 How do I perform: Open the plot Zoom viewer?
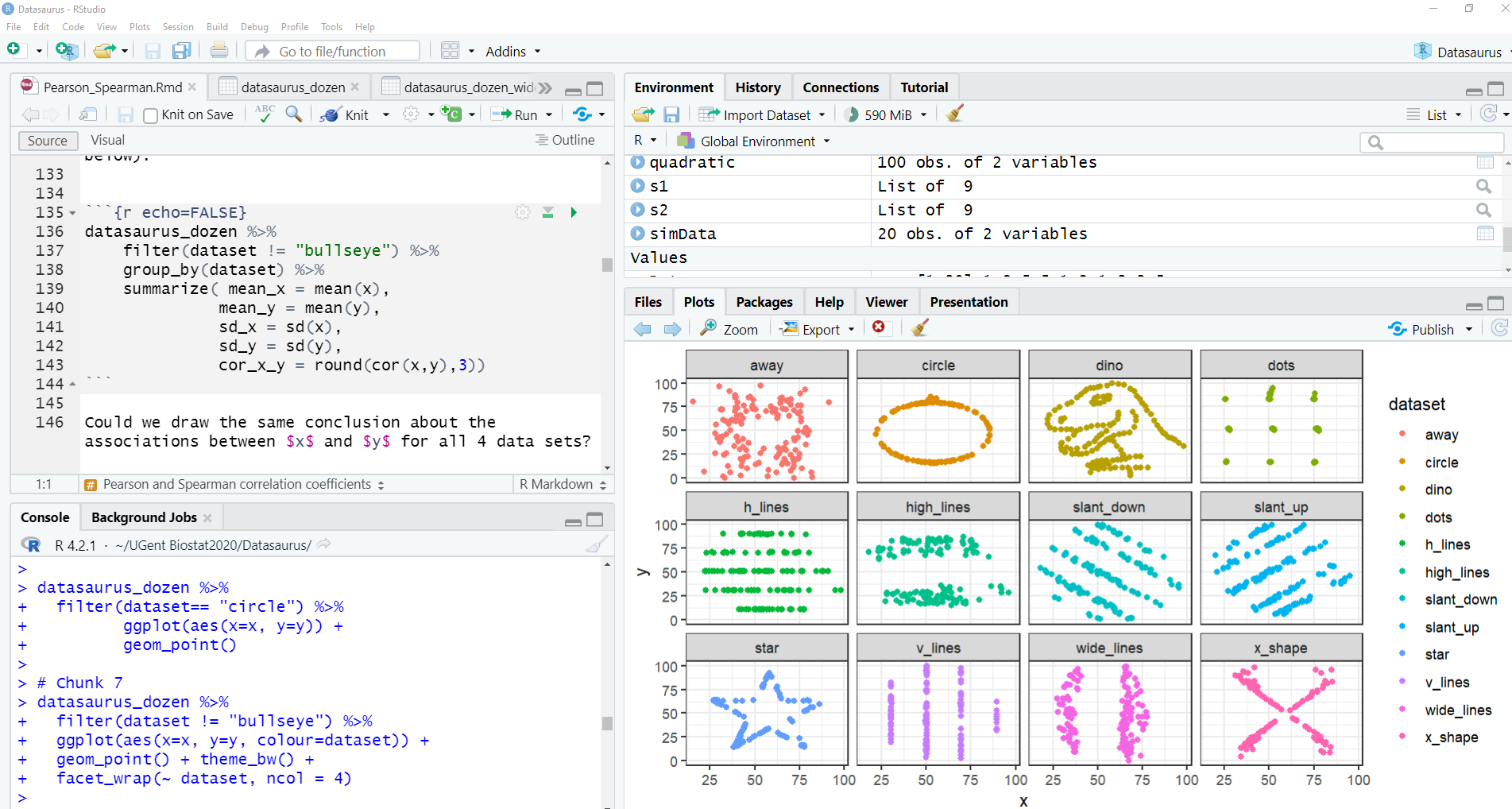[x=729, y=329]
